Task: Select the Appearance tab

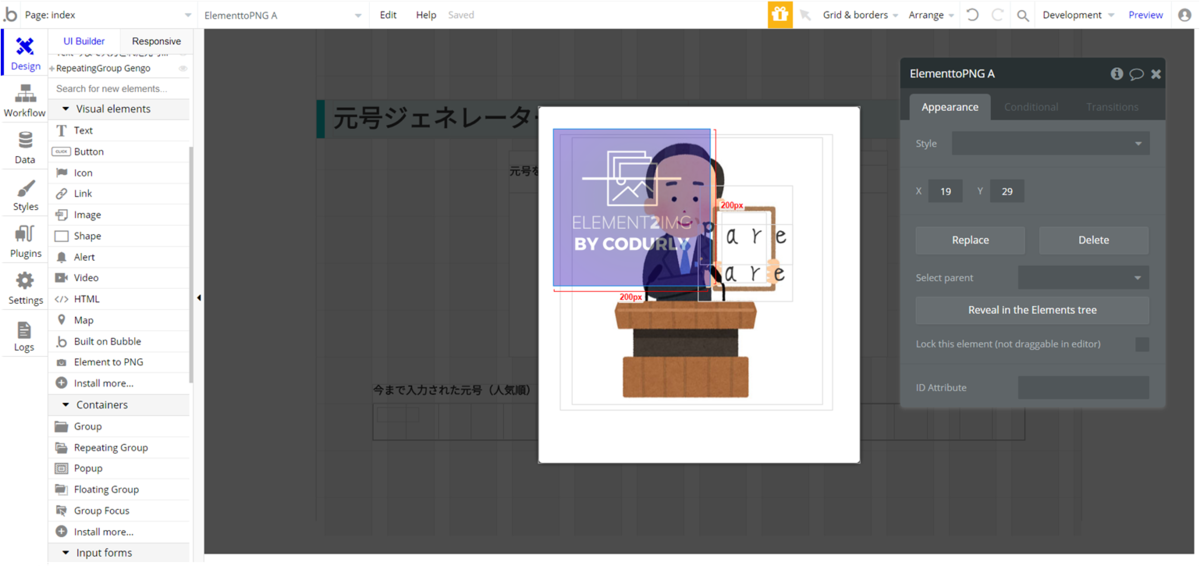Action: point(950,107)
